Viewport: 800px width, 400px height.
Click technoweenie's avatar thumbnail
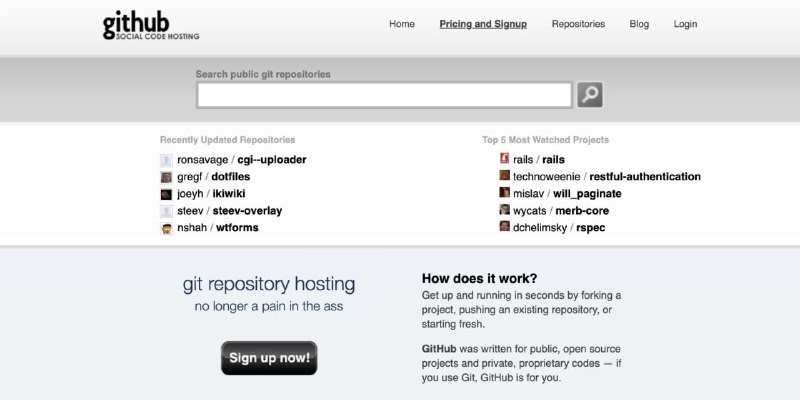coord(505,176)
